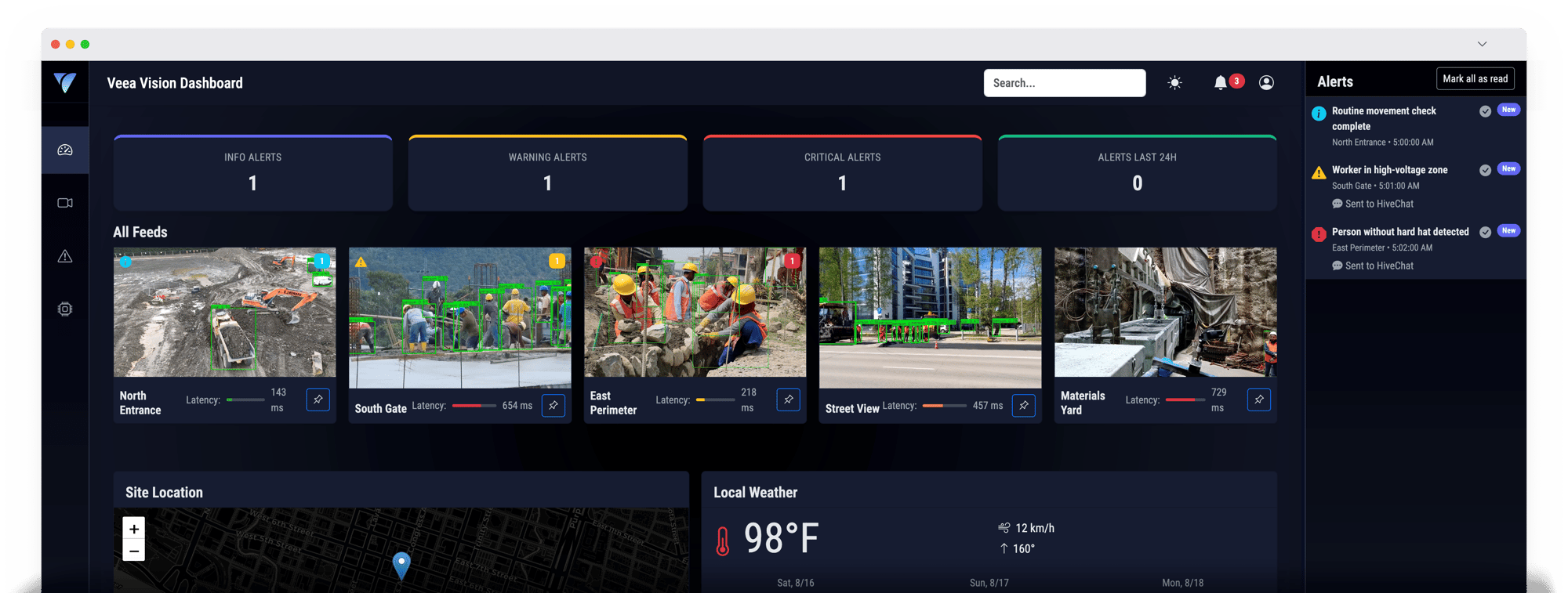Image resolution: width=1568 pixels, height=593 pixels.
Task: Open the Materials Yard camera thumbnail
Action: pos(1165,313)
